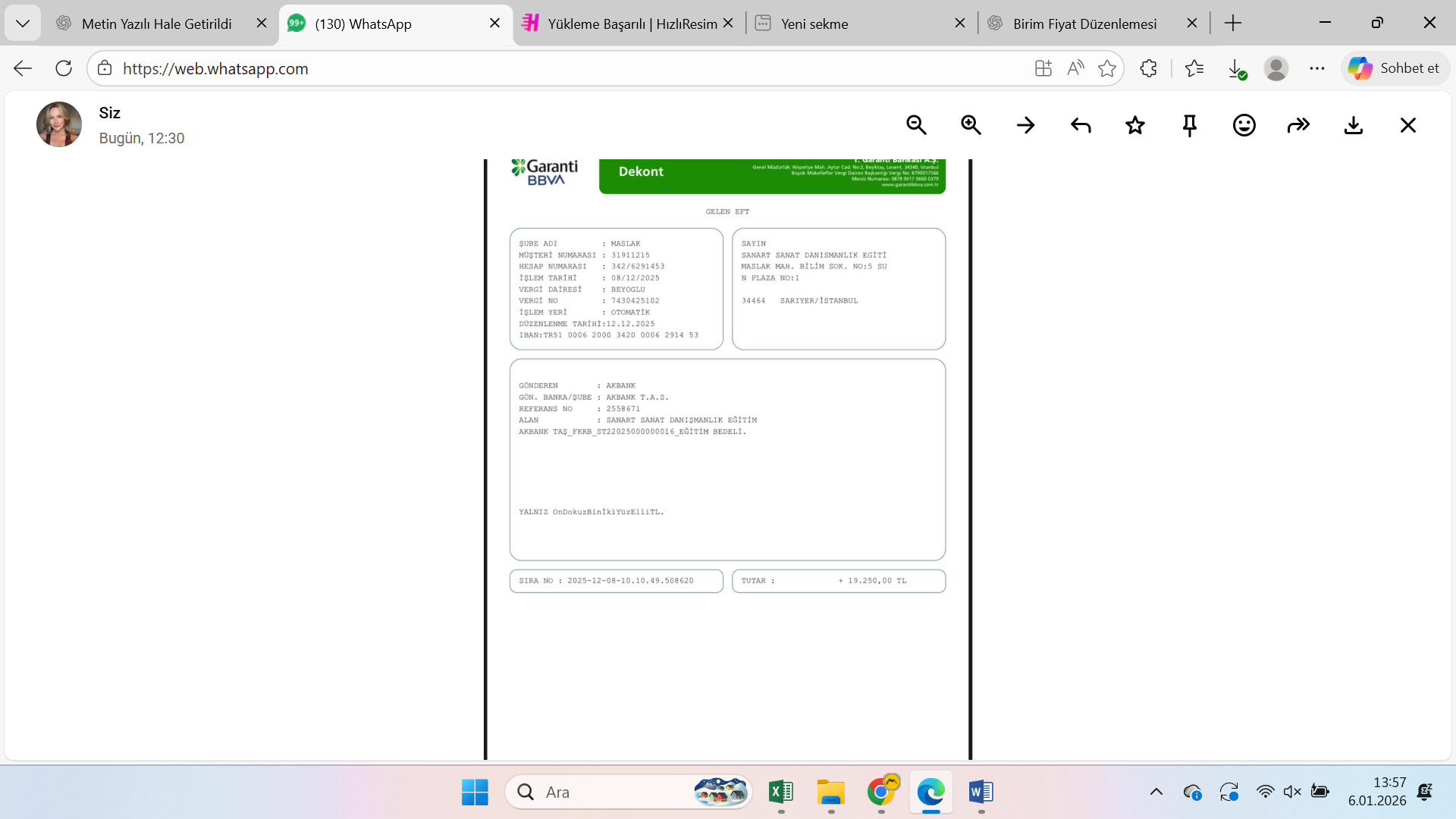Screen dimensions: 1456x819
Task: Show hidden tray icons chevron
Action: point(1156,792)
